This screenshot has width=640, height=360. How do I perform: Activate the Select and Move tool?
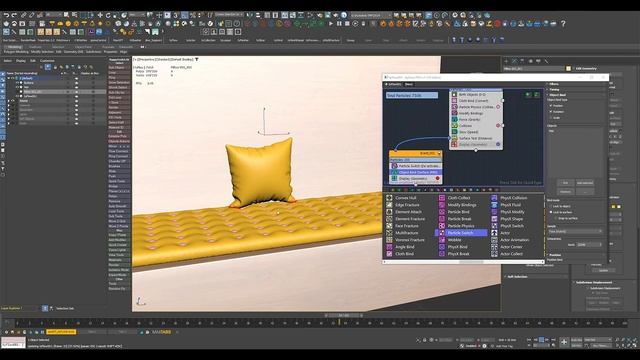(100, 15)
